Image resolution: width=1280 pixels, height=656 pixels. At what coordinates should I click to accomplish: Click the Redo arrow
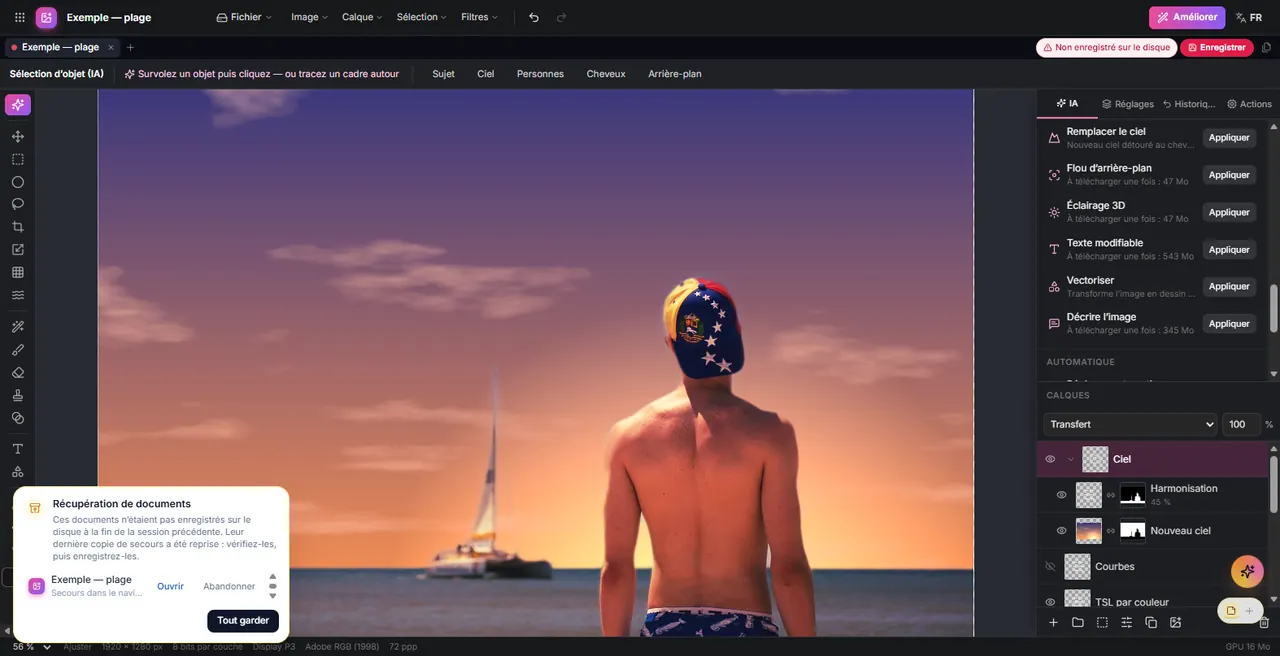[x=561, y=17]
